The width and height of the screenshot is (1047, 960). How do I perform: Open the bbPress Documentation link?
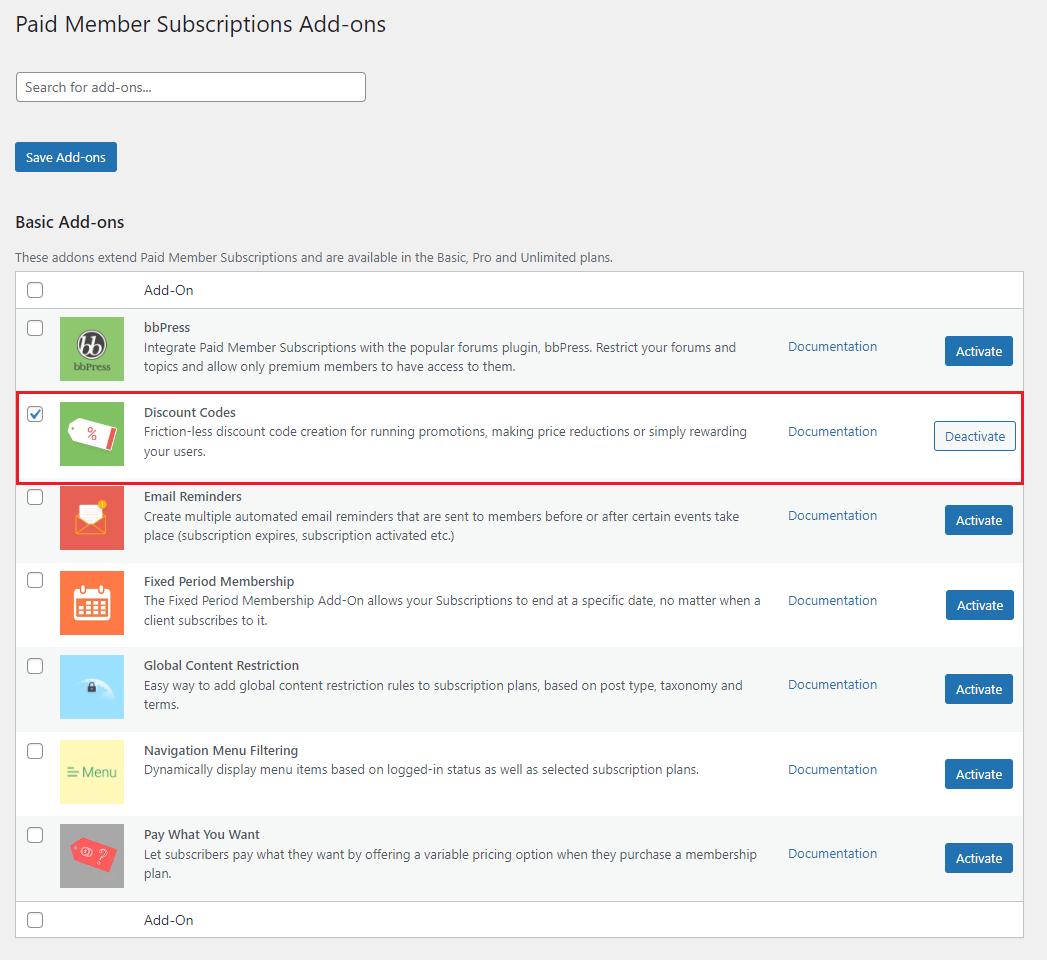tap(832, 346)
